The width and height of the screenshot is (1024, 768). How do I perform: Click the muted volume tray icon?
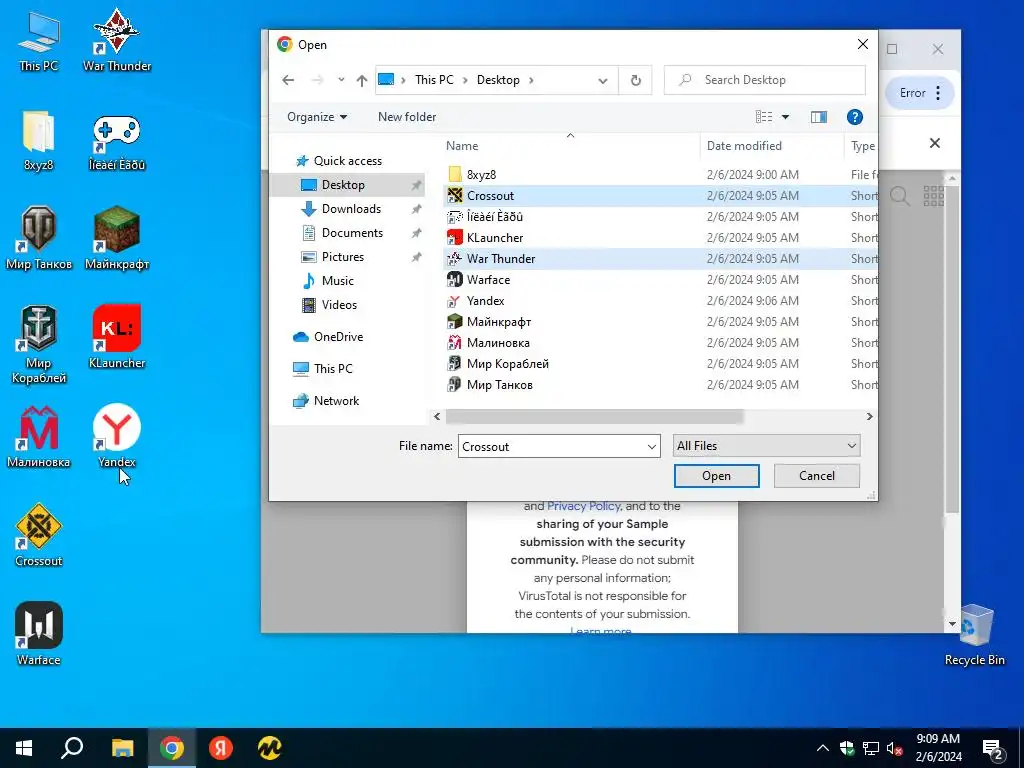click(x=895, y=748)
